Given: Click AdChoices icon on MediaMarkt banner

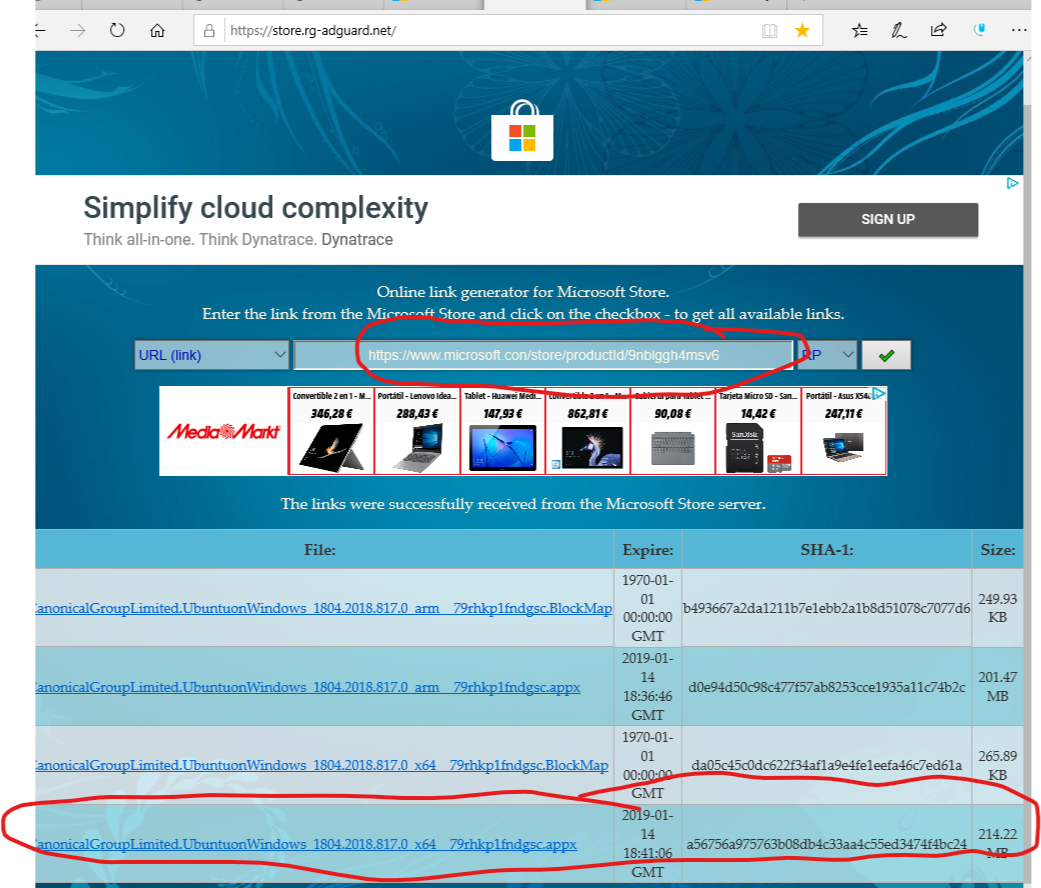Looking at the screenshot, I should [879, 394].
